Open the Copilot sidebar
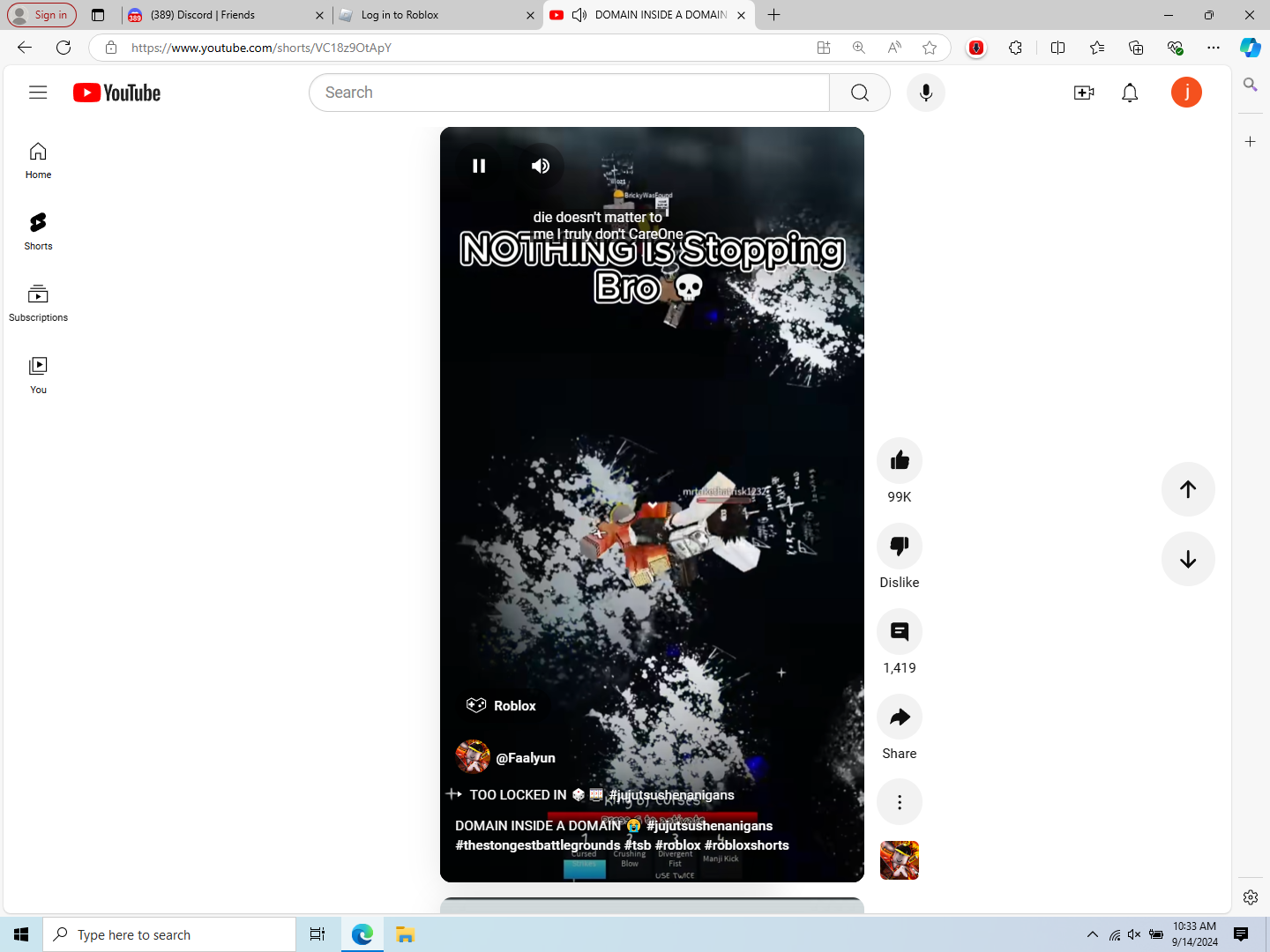The width and height of the screenshot is (1270, 952). click(x=1251, y=48)
